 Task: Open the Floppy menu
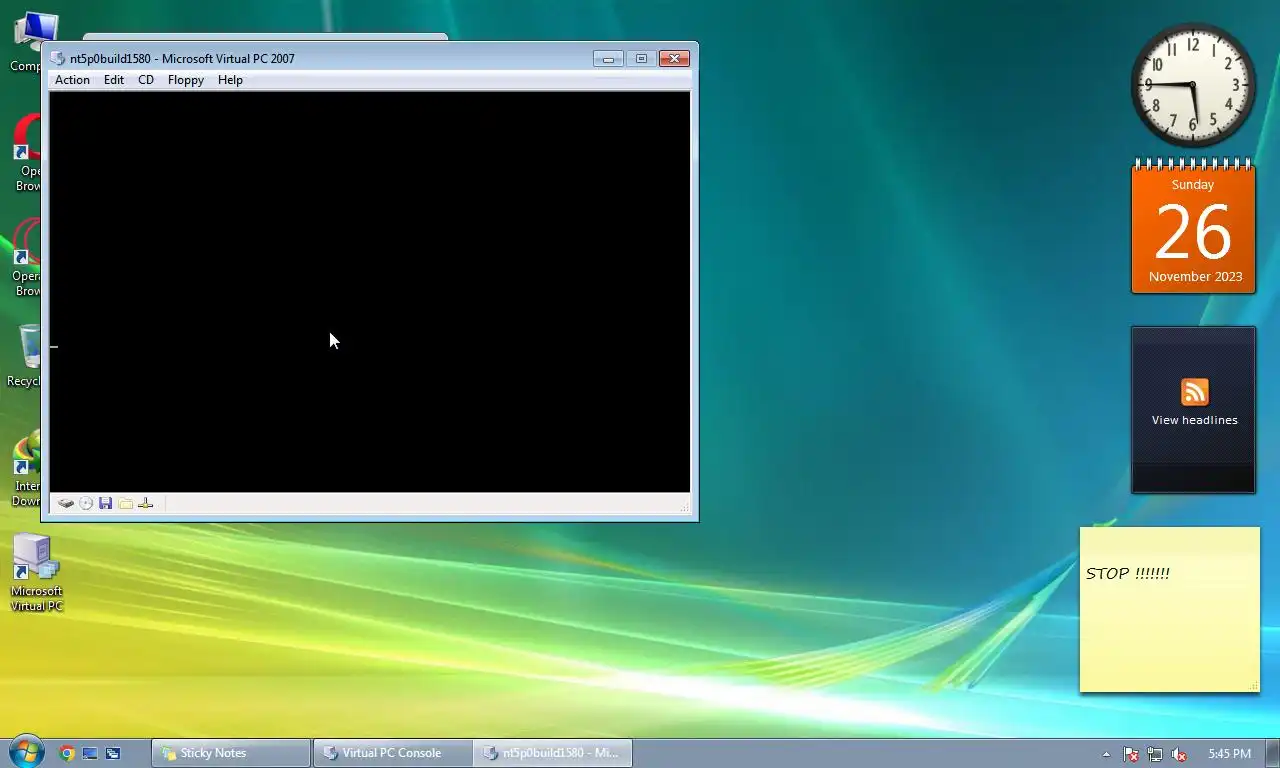coord(186,80)
